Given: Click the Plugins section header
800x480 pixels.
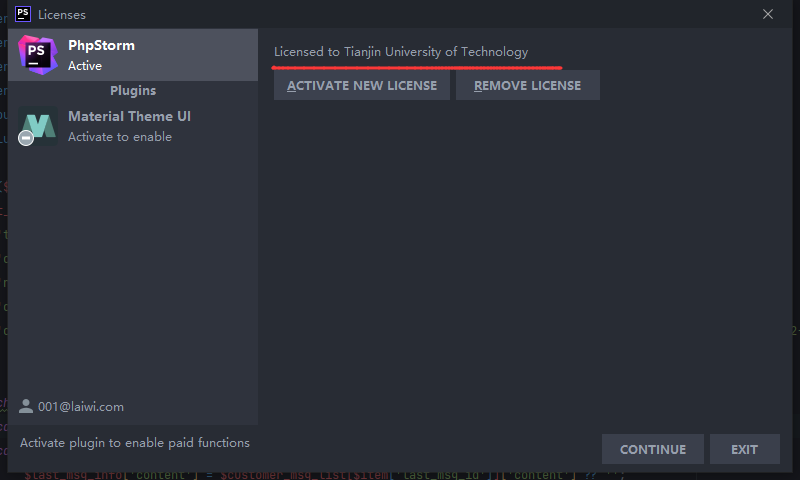Looking at the screenshot, I should (x=133, y=91).
